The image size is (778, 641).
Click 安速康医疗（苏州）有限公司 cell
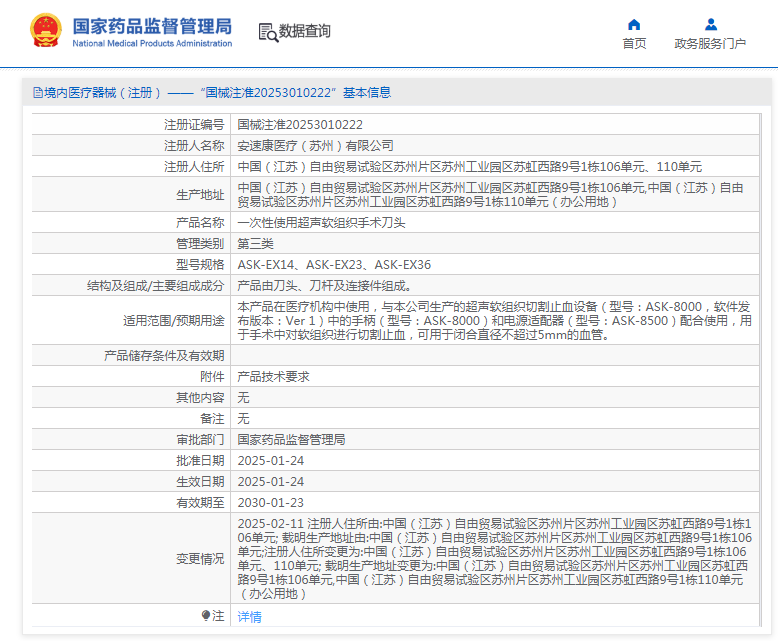point(316,145)
